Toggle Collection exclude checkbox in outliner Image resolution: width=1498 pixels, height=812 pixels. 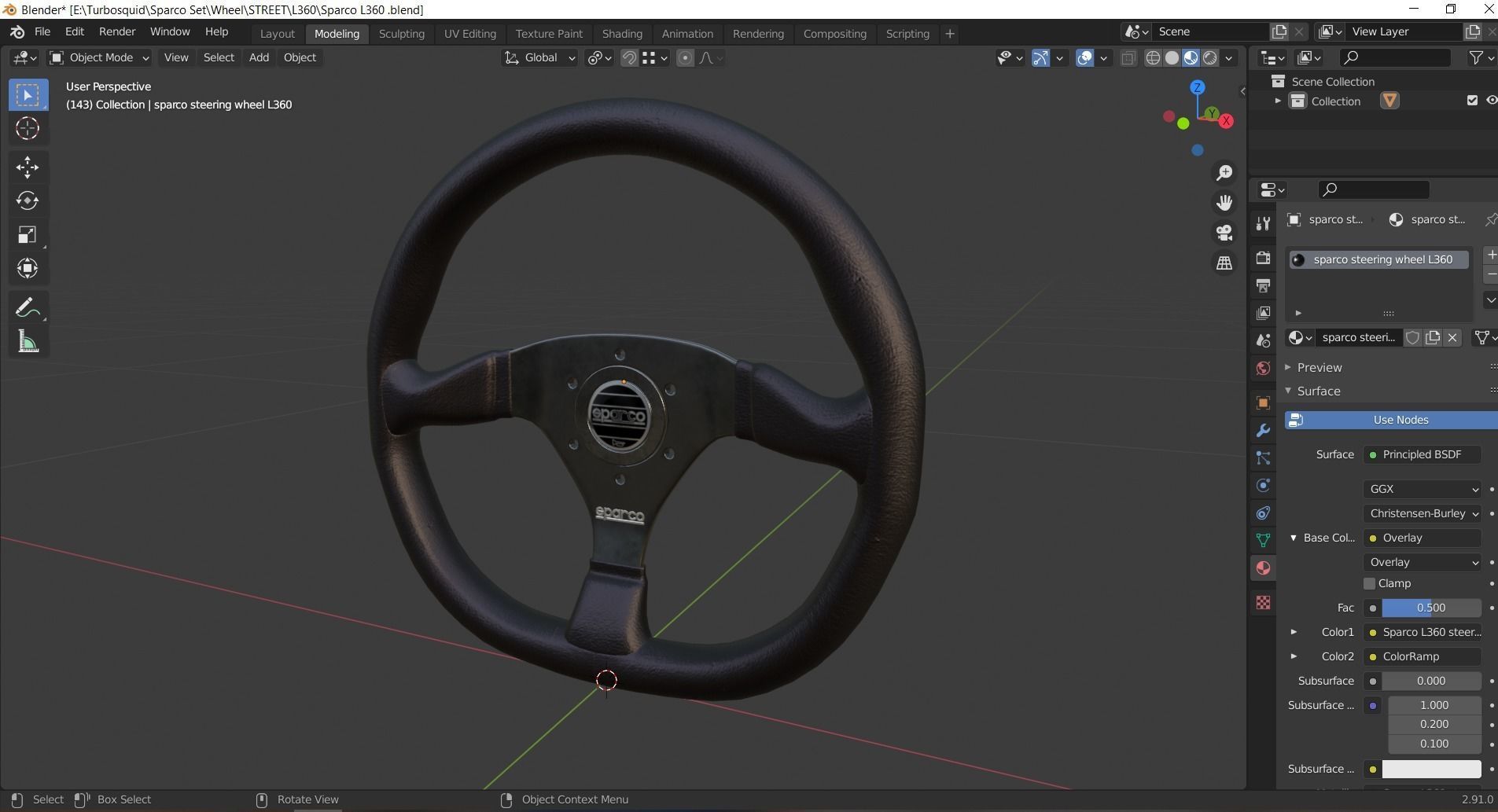point(1472,101)
